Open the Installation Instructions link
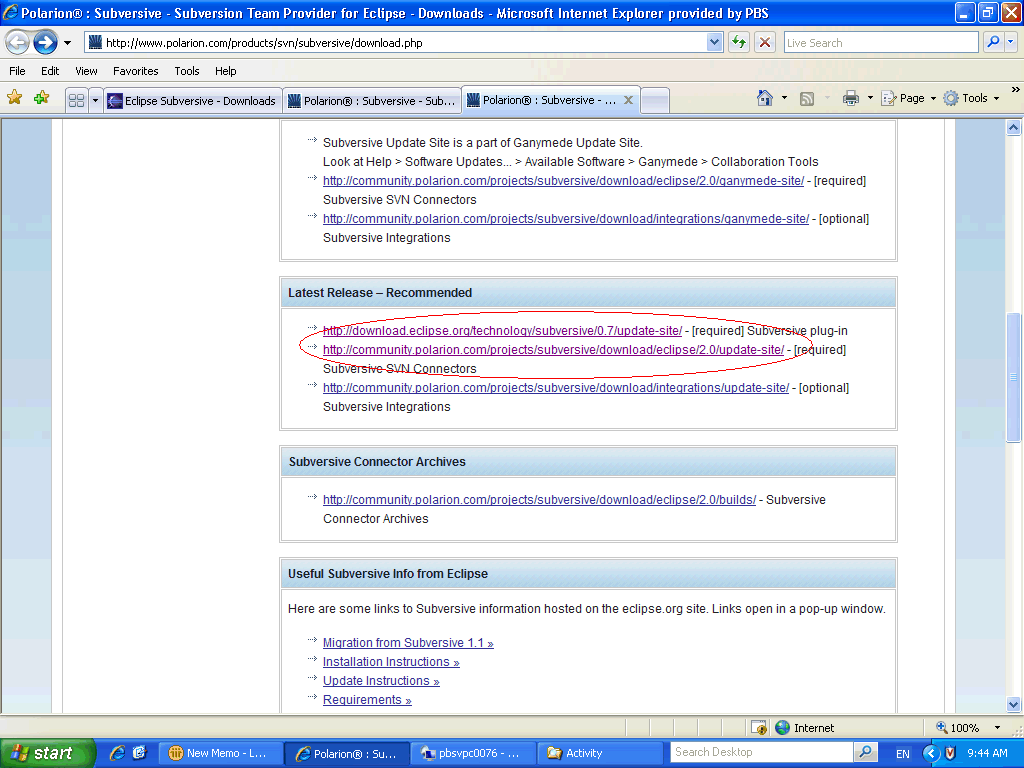1024x768 pixels. point(391,662)
